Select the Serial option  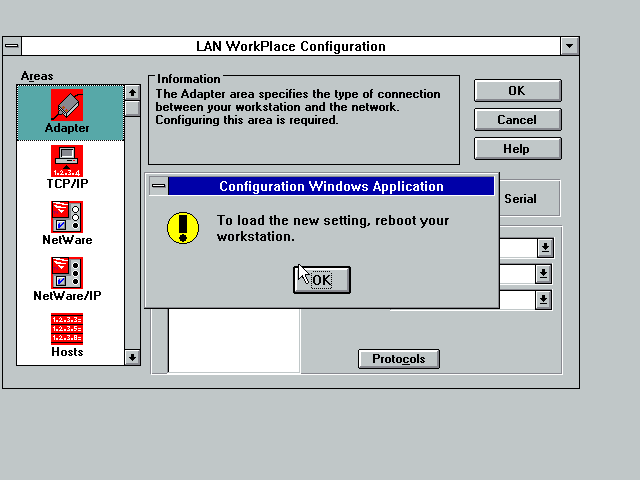[x=520, y=199]
